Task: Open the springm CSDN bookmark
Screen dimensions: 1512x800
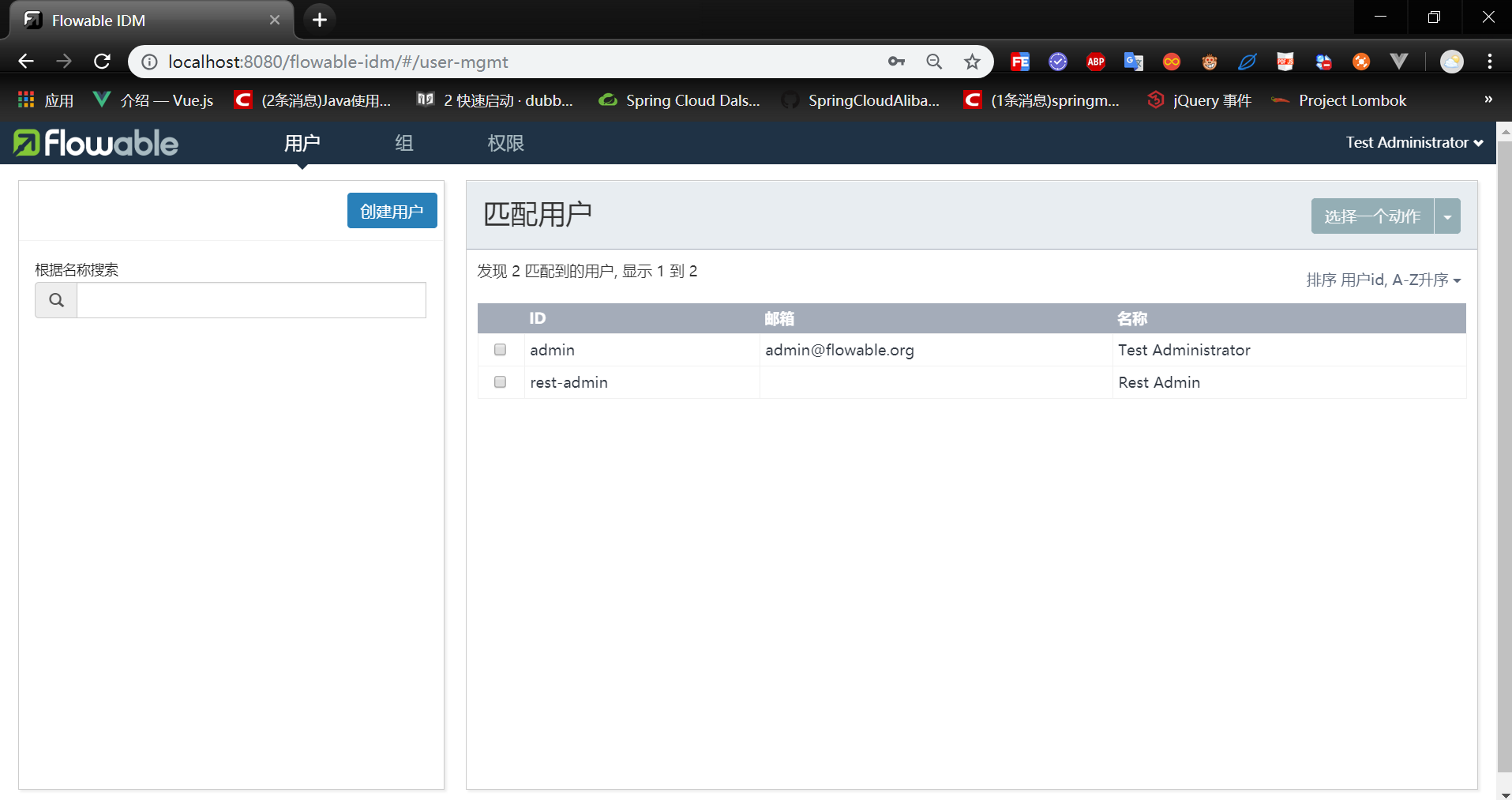Action: coord(1041,100)
